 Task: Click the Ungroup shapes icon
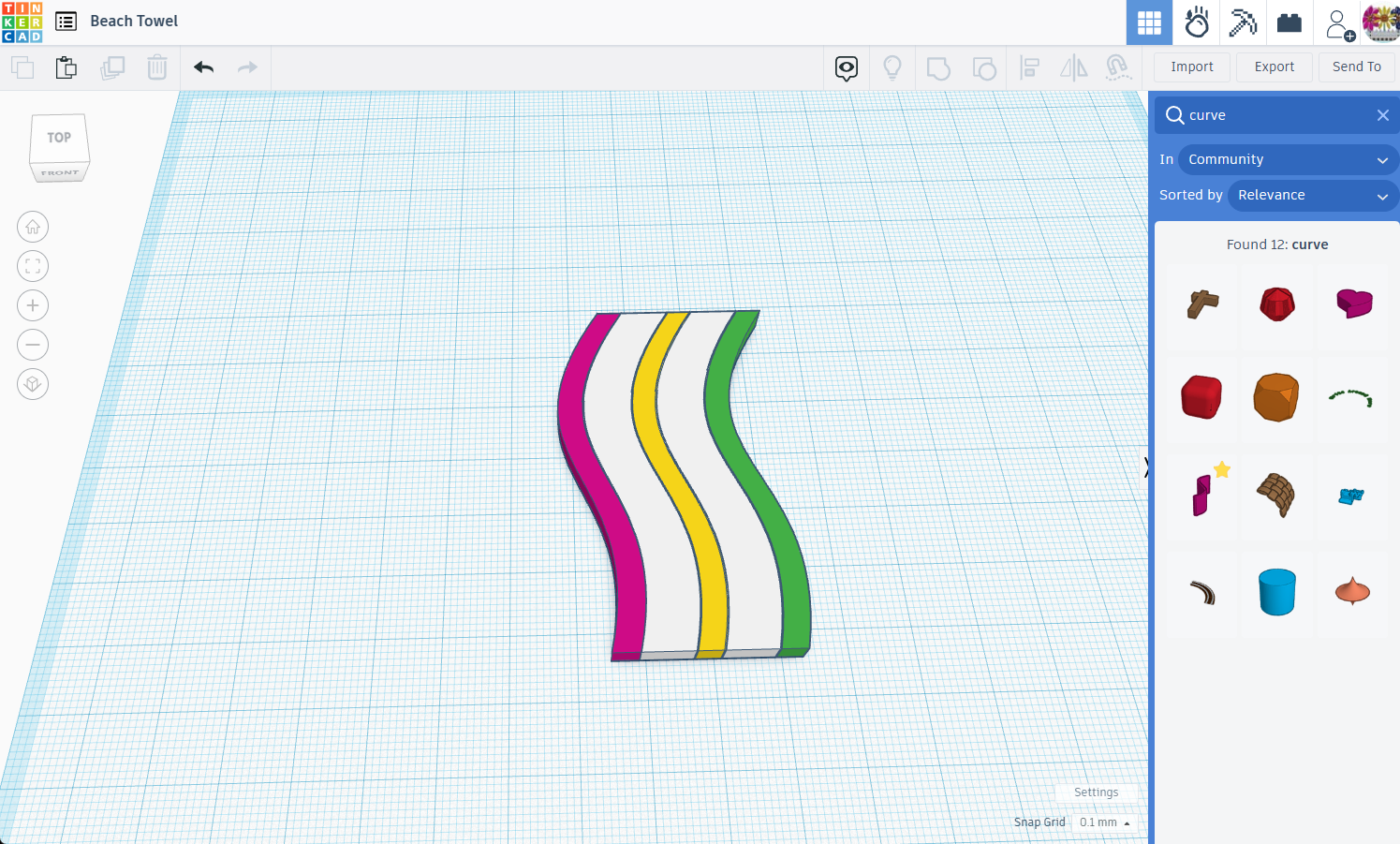tap(984, 68)
